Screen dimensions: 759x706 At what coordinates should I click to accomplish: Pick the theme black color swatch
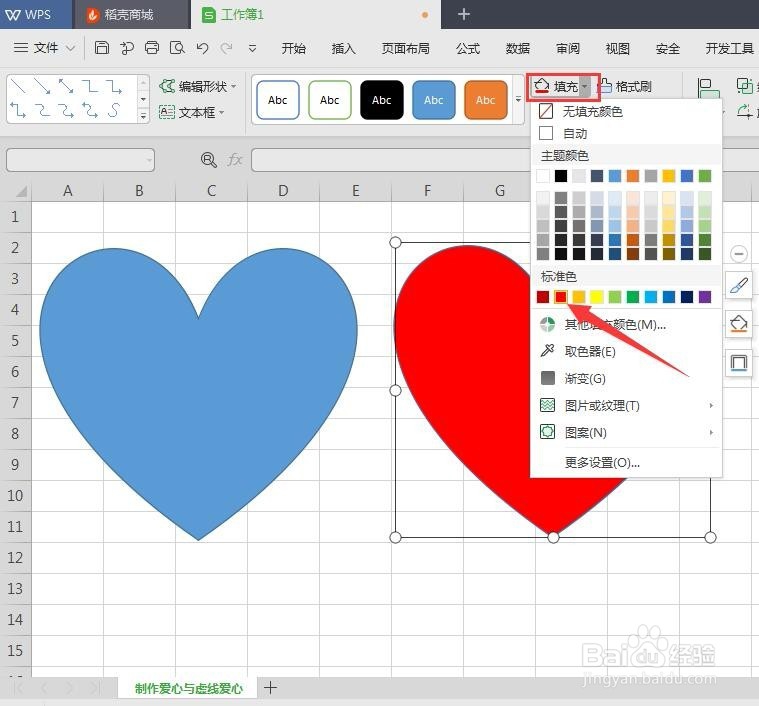click(x=561, y=176)
